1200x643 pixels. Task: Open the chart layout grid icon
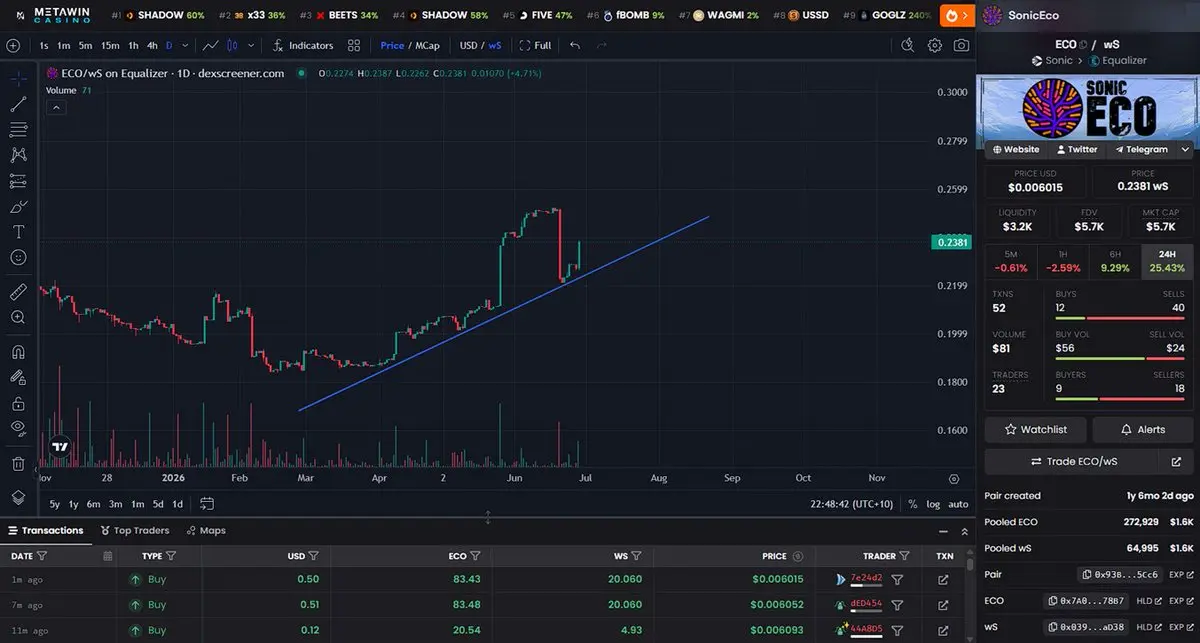[354, 45]
